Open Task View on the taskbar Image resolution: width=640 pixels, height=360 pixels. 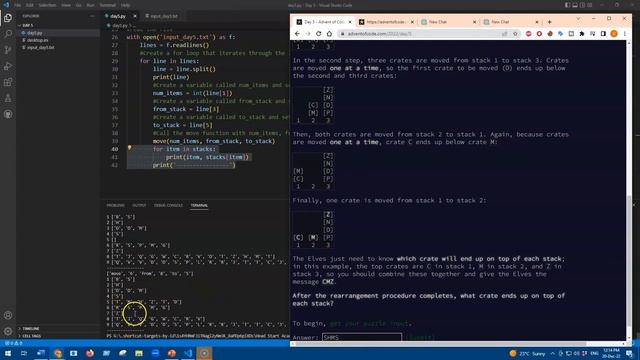24,353
